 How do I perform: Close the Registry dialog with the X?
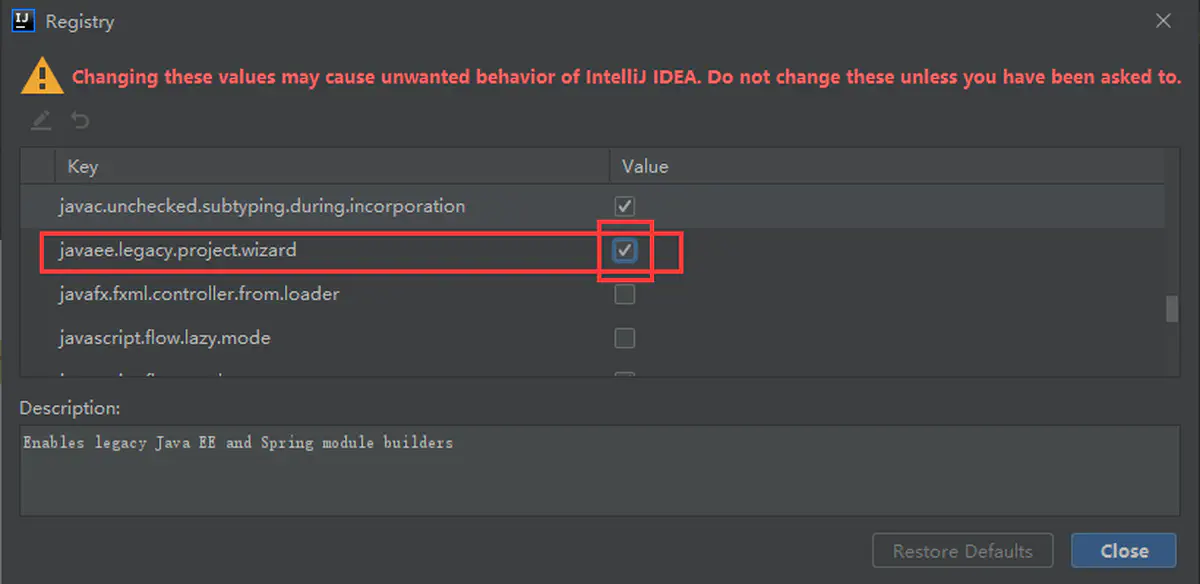click(1163, 20)
